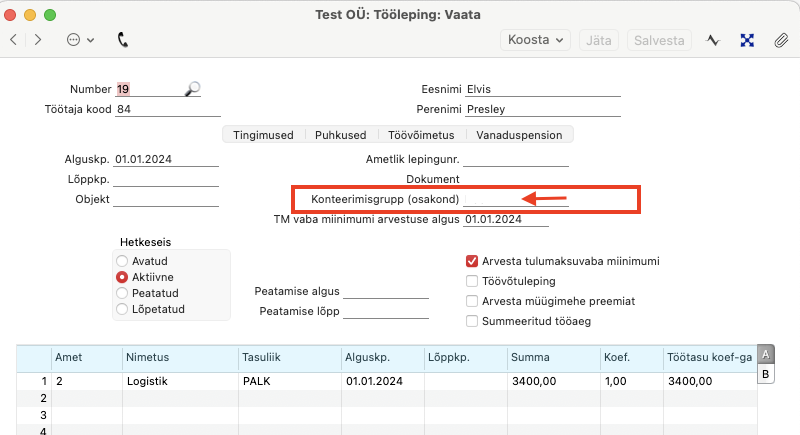Select the Peatatud radio button

click(x=122, y=293)
